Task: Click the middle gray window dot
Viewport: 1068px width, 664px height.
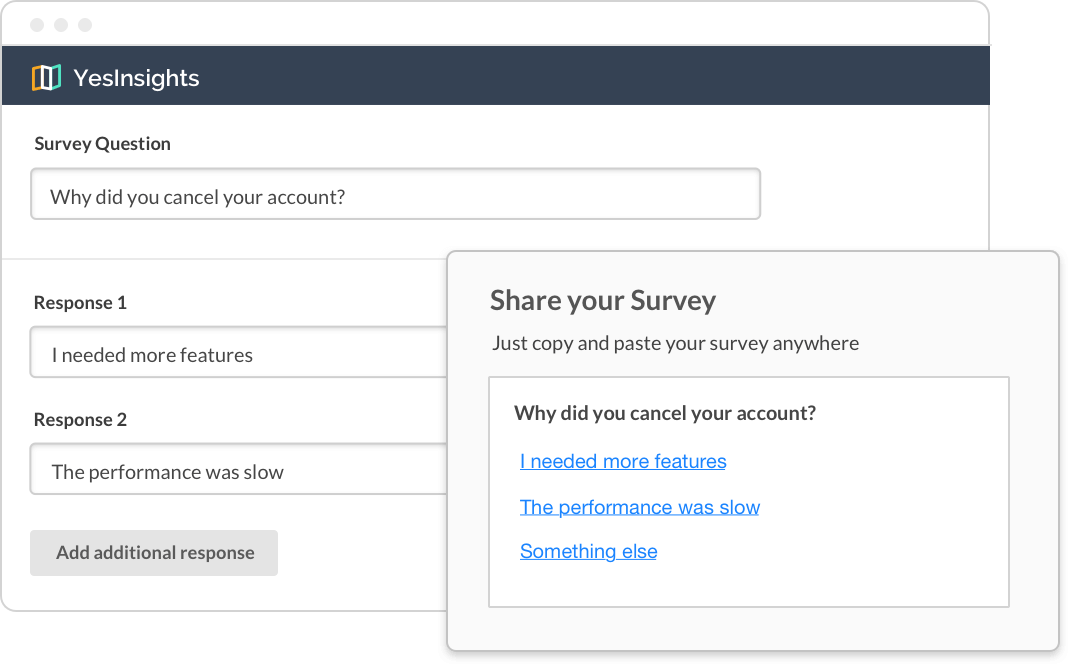Action: tap(61, 24)
